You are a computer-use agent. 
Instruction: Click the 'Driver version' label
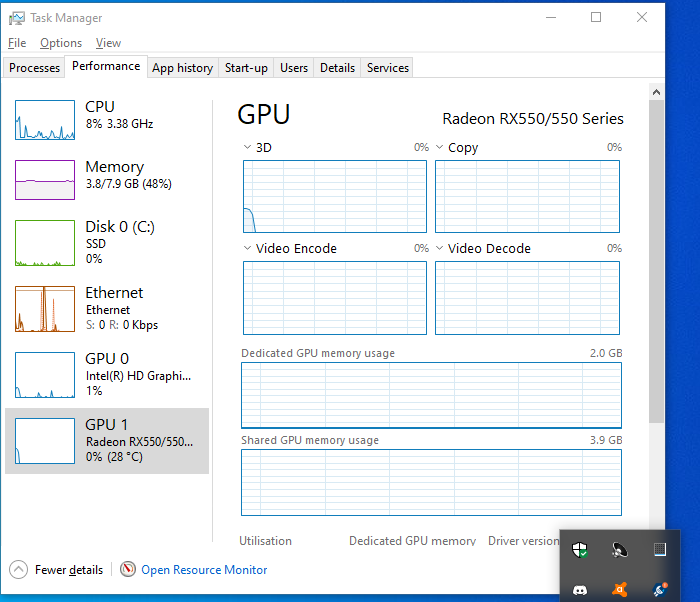click(x=523, y=541)
